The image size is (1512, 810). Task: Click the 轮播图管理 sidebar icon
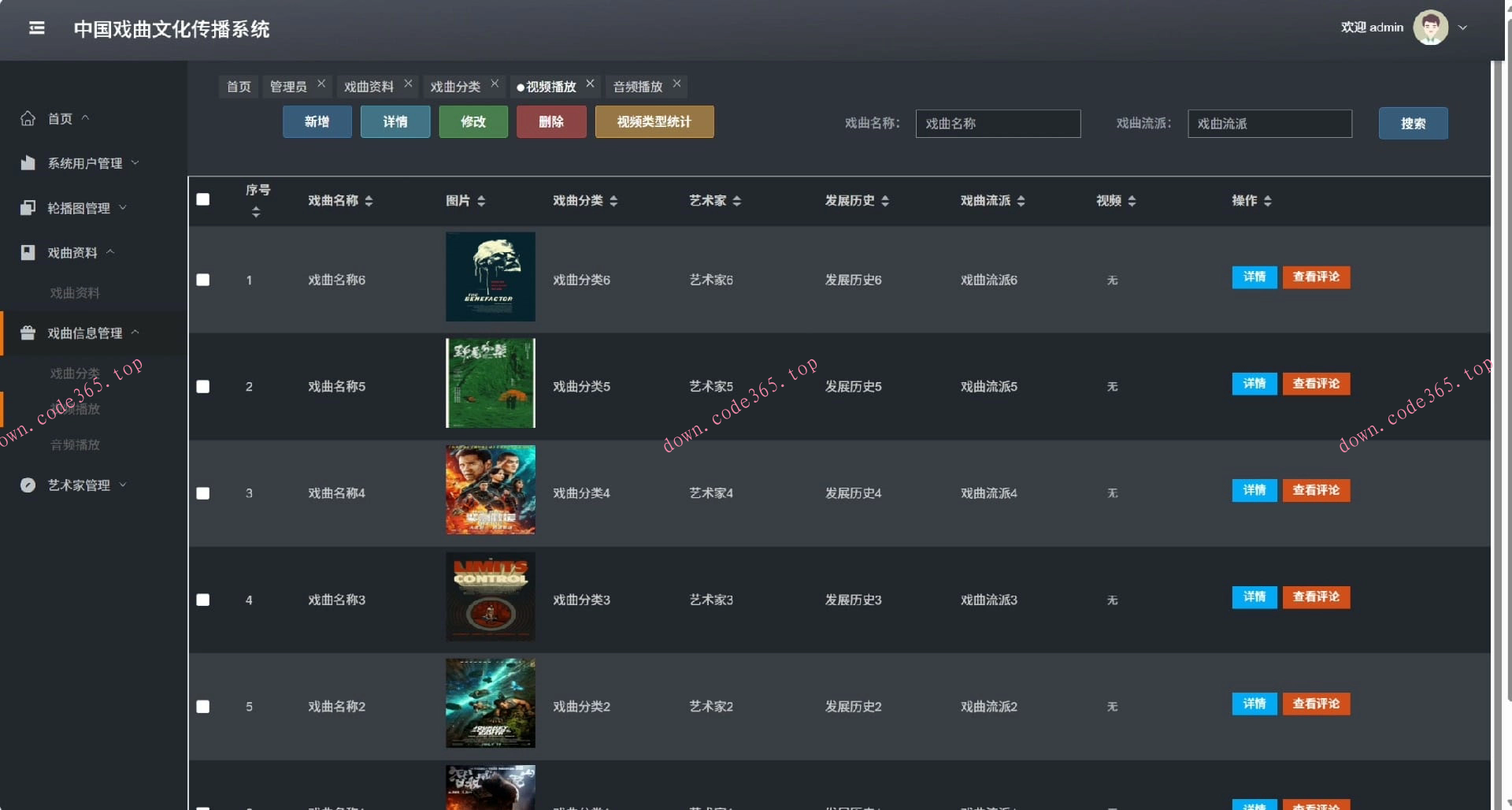[x=28, y=208]
